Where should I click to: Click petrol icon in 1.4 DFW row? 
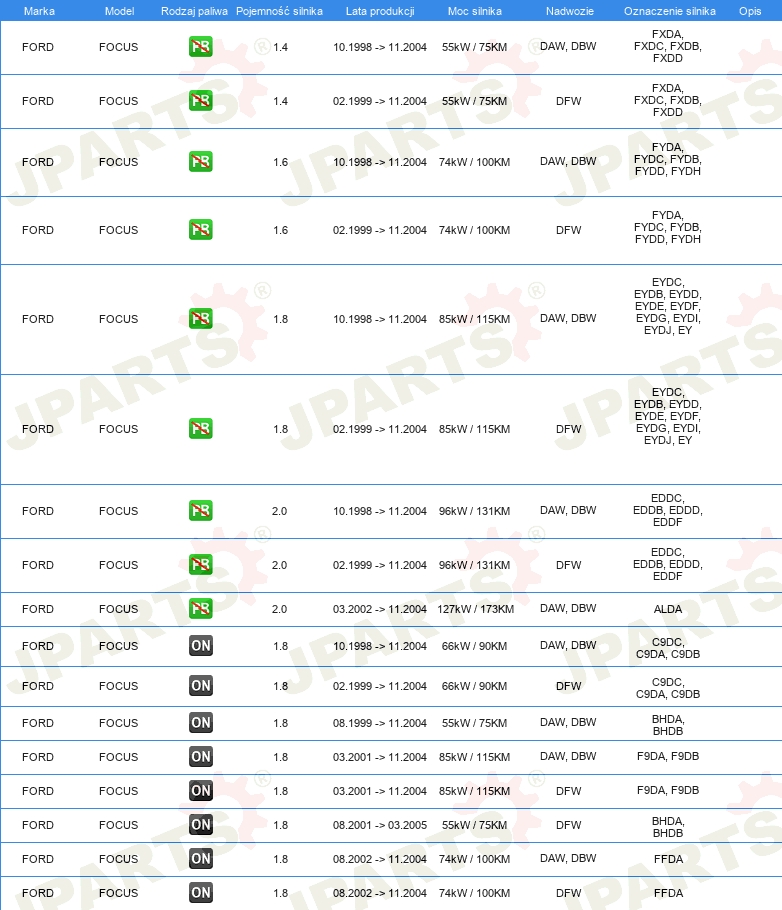coord(200,100)
